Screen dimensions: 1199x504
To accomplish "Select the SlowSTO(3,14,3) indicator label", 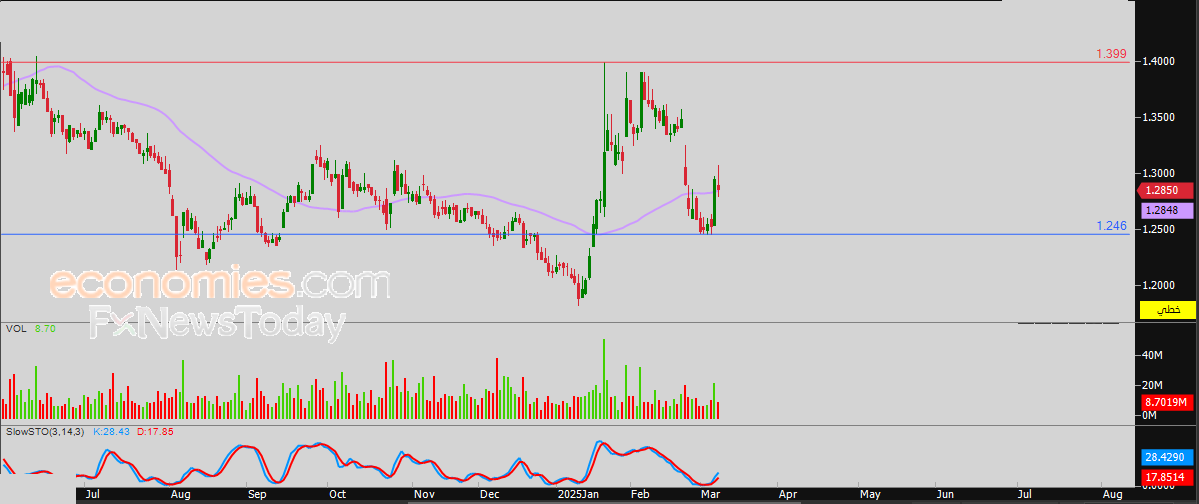I will (x=47, y=431).
